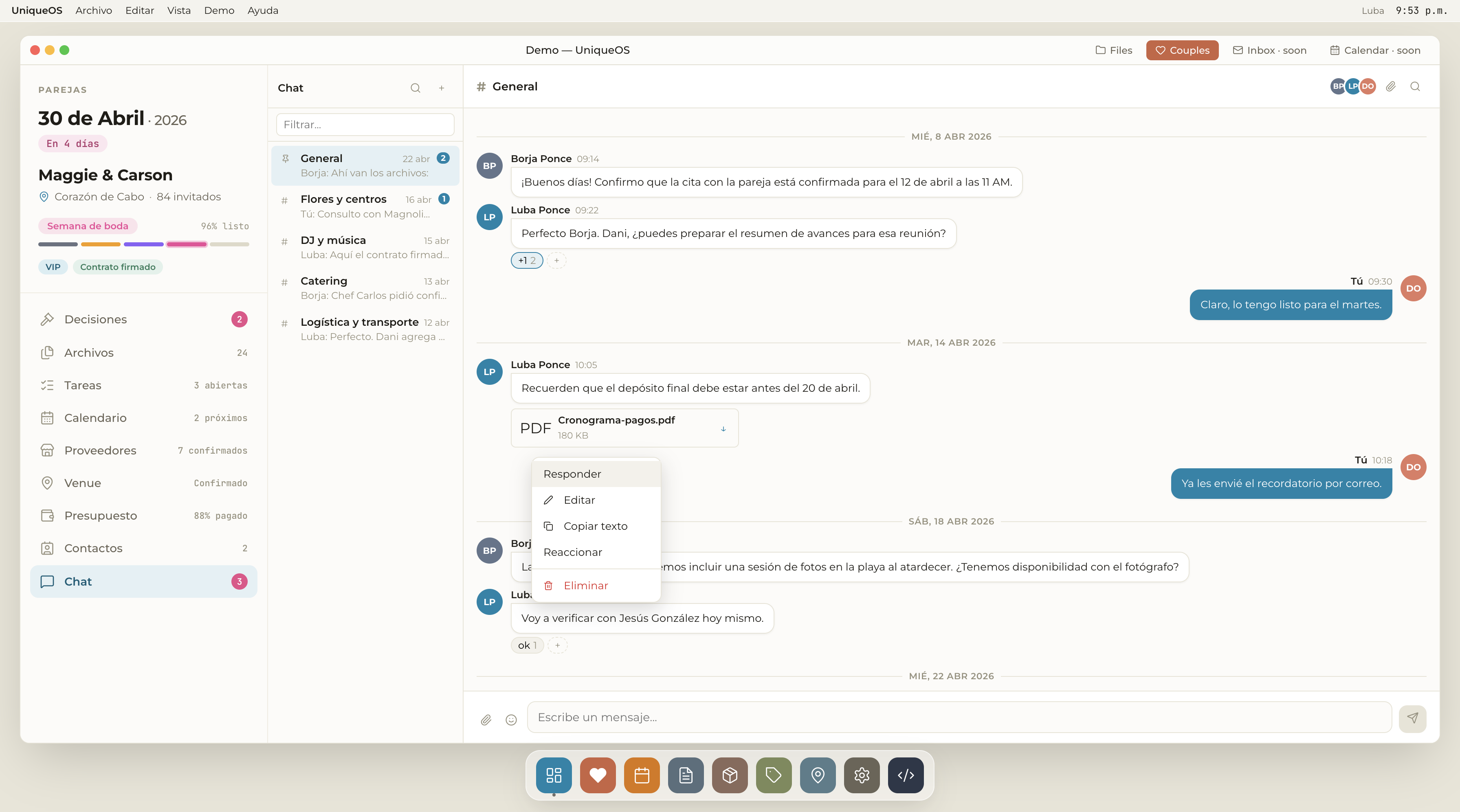1460x812 pixels.
Task: Open Archivos section with 24 items
Action: (x=143, y=353)
